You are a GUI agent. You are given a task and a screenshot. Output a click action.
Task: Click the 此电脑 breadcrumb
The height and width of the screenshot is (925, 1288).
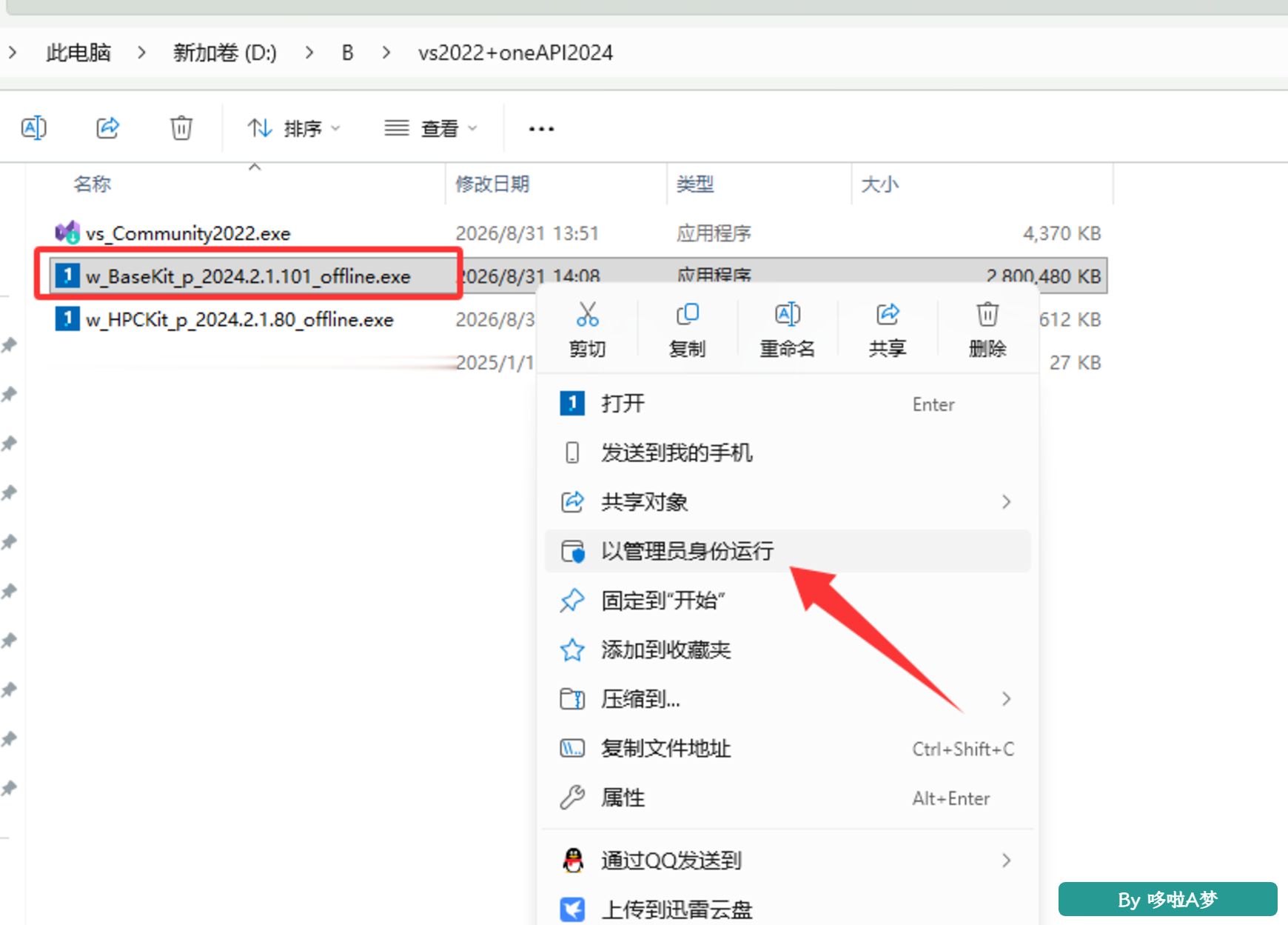[x=78, y=53]
